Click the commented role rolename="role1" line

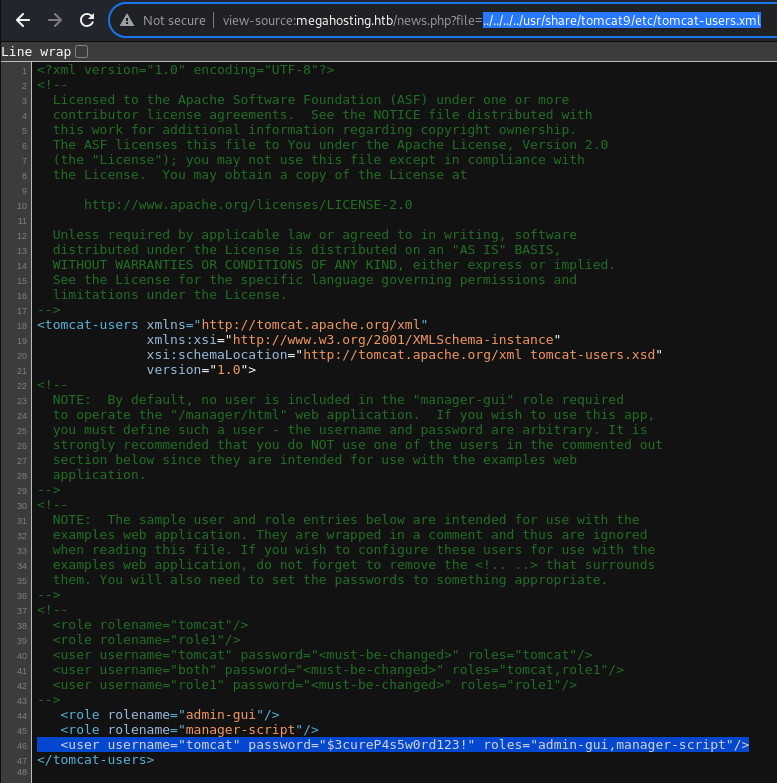tap(146, 640)
